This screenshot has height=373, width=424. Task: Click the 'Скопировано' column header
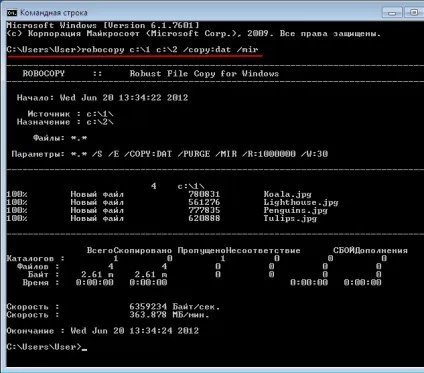(x=143, y=250)
